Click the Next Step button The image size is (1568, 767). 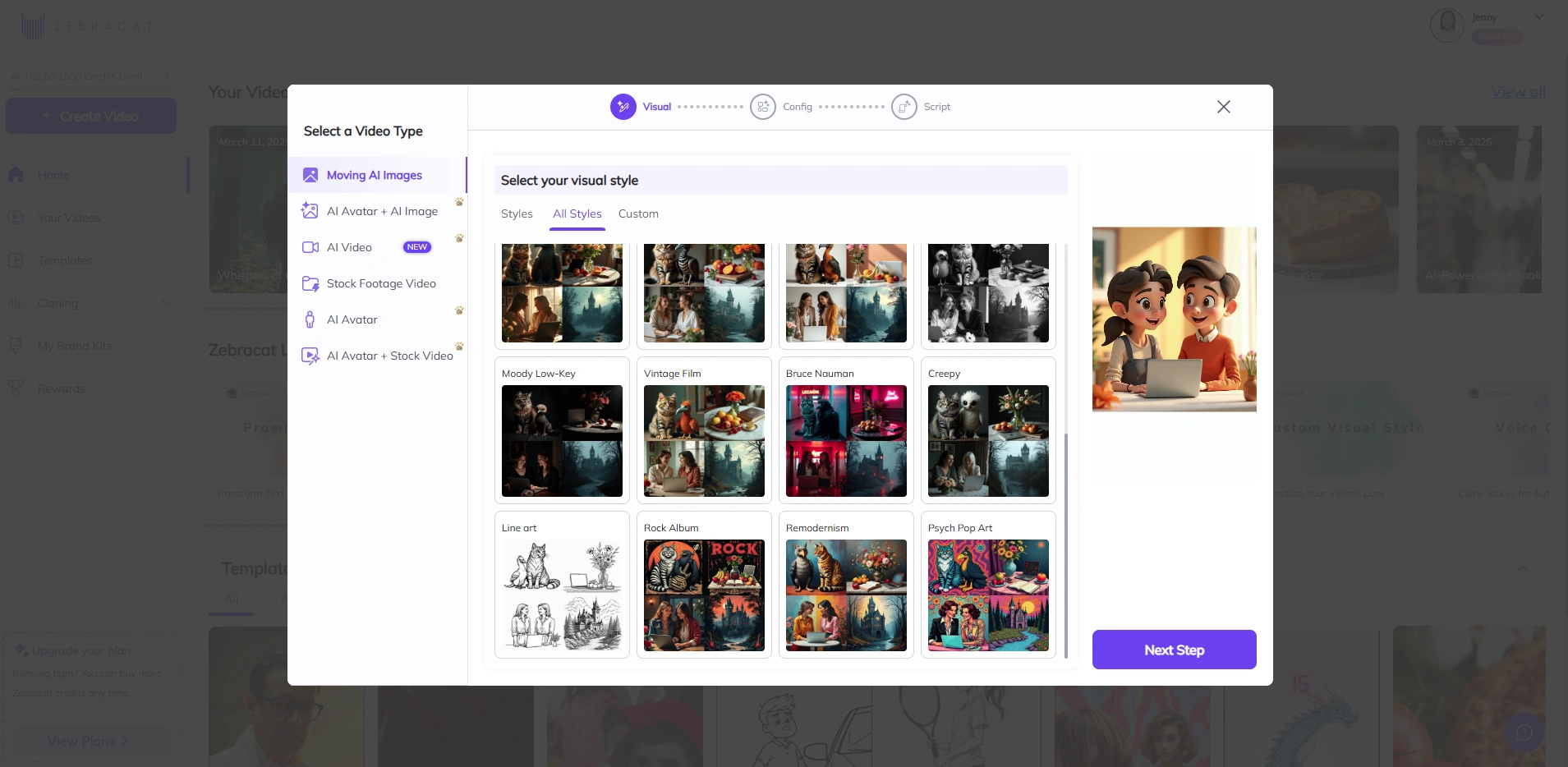(x=1174, y=650)
